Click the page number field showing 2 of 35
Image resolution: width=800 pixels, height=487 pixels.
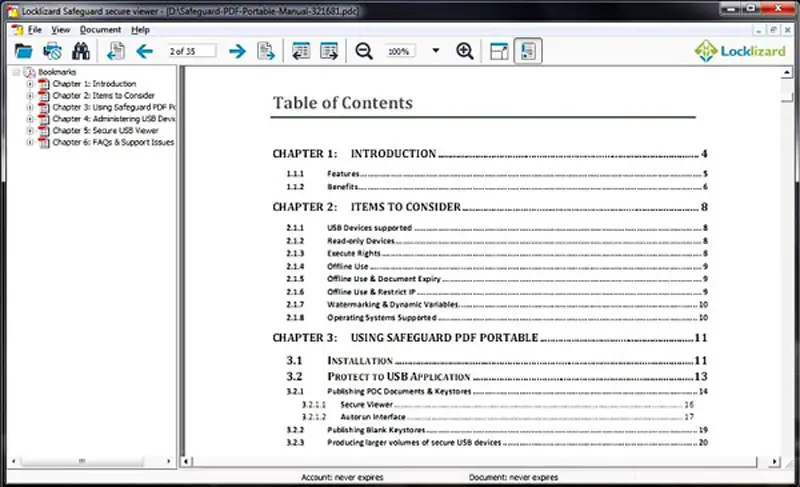point(191,51)
